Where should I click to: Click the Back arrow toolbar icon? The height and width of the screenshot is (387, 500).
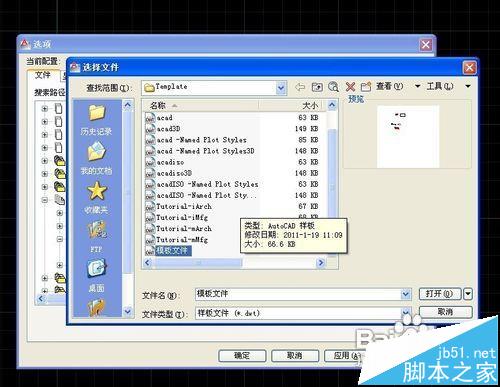(300, 87)
